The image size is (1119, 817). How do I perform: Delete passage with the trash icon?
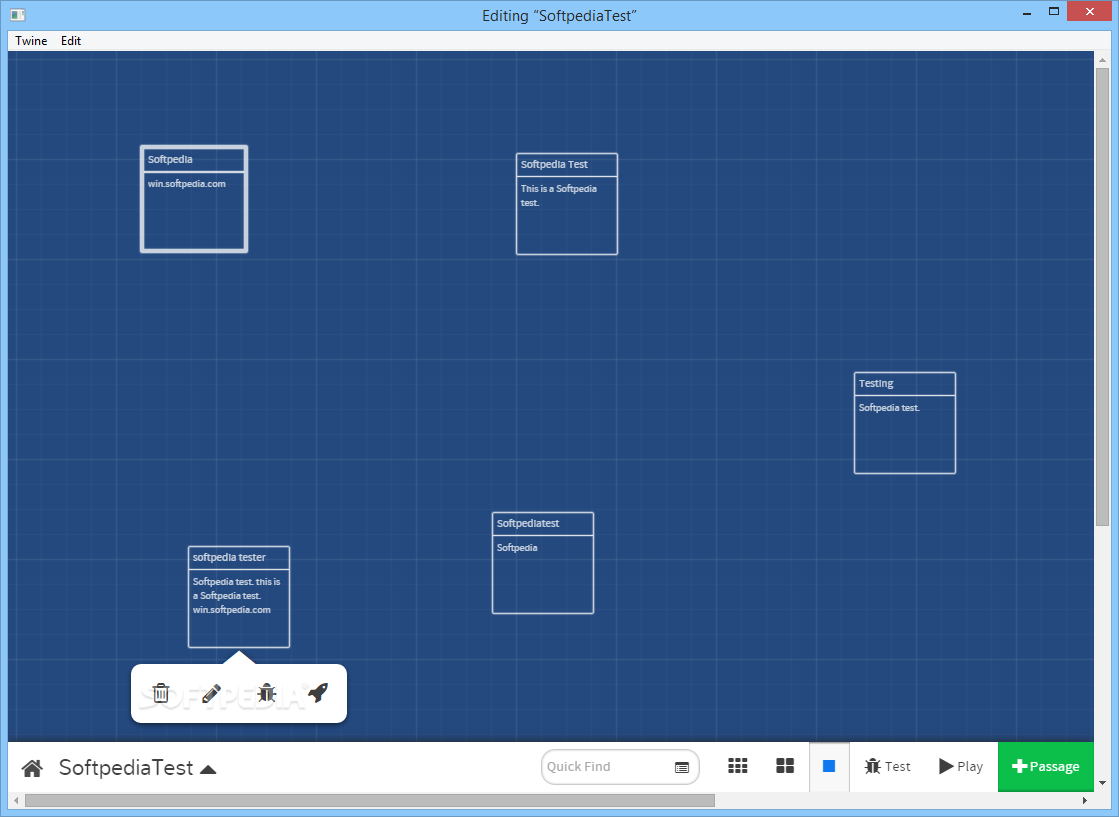[161, 693]
